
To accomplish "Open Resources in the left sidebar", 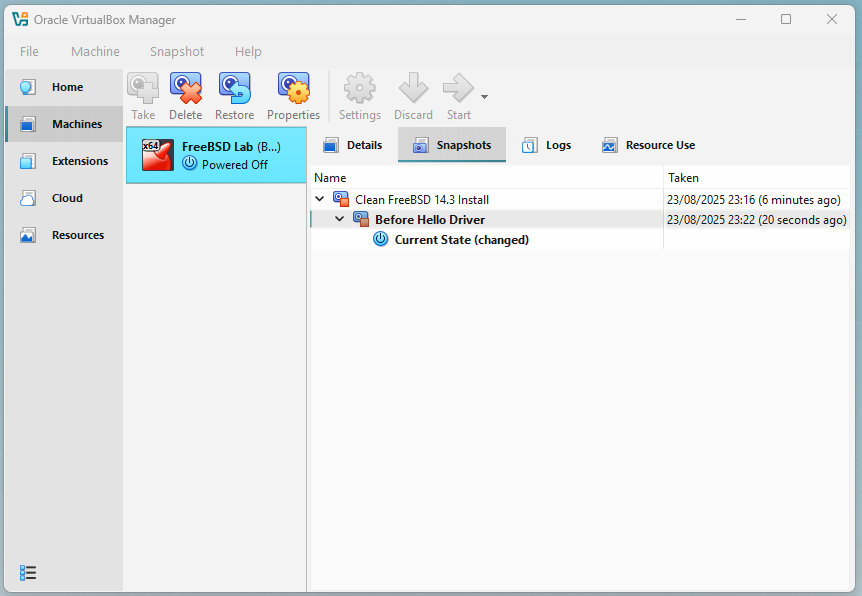I will coord(64,235).
